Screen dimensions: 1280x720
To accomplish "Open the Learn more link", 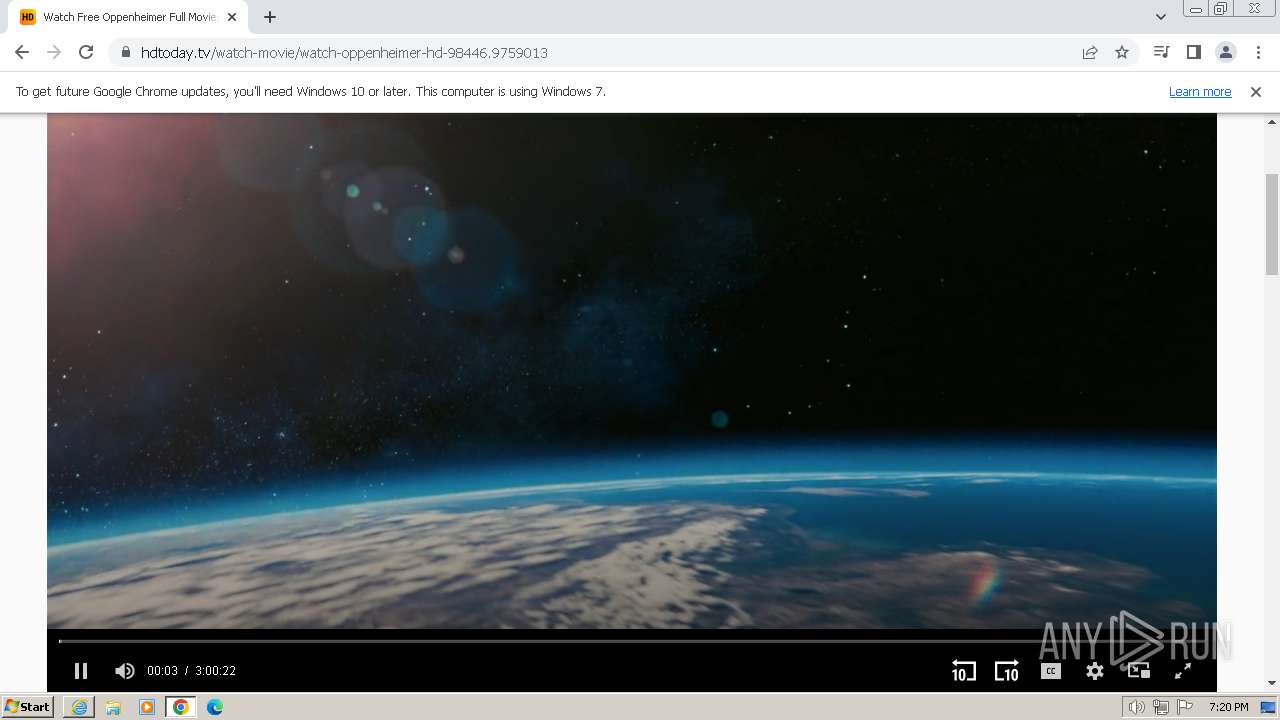I will click(1200, 92).
